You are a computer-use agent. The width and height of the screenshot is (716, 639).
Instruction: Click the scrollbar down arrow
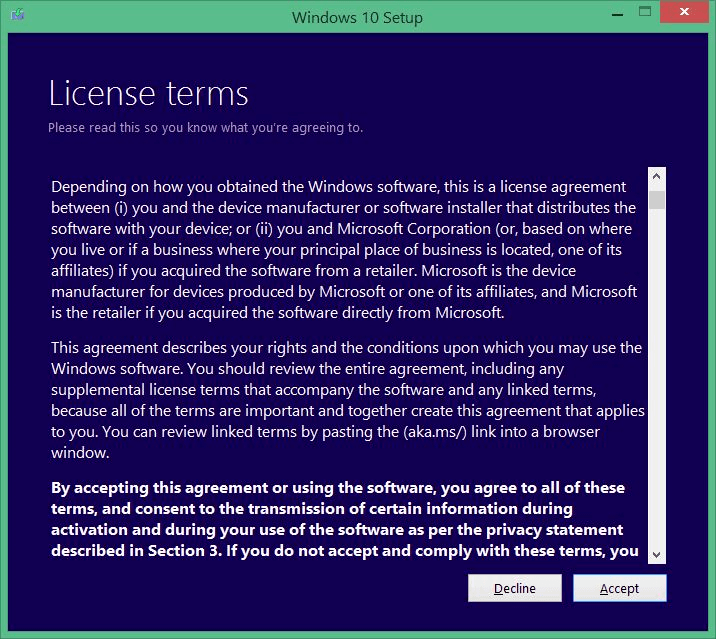[657, 555]
